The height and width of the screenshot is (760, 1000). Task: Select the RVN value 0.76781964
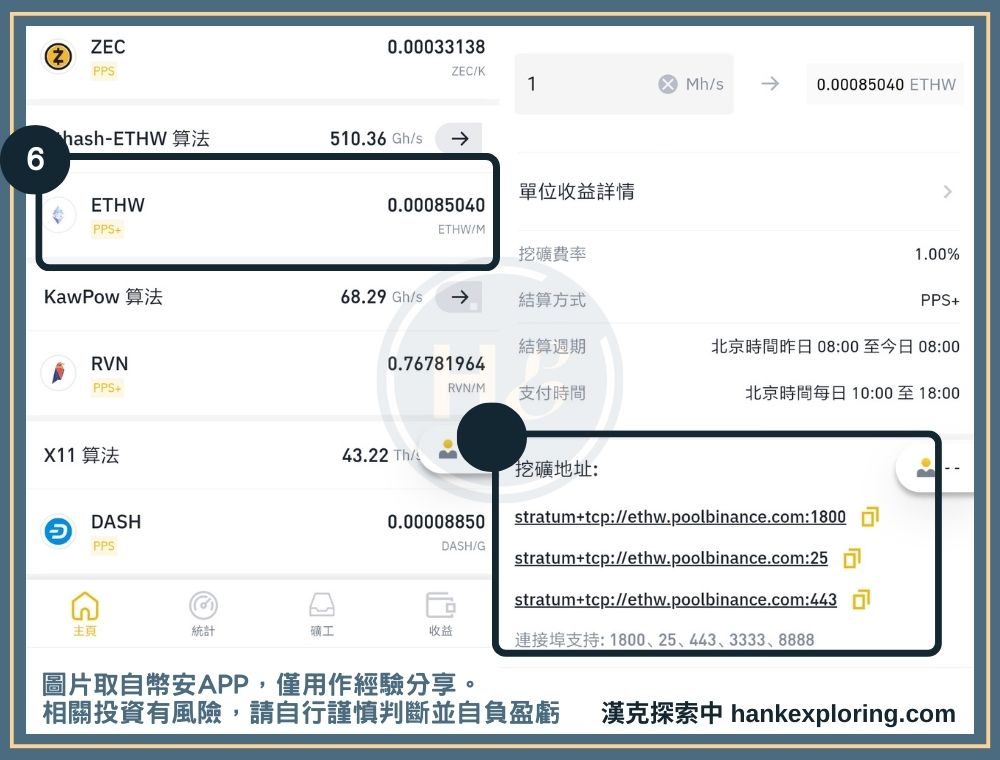[436, 364]
